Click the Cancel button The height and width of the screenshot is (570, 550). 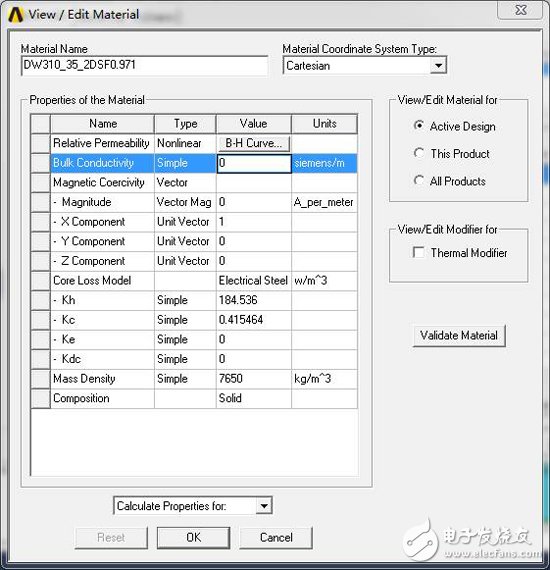click(276, 537)
